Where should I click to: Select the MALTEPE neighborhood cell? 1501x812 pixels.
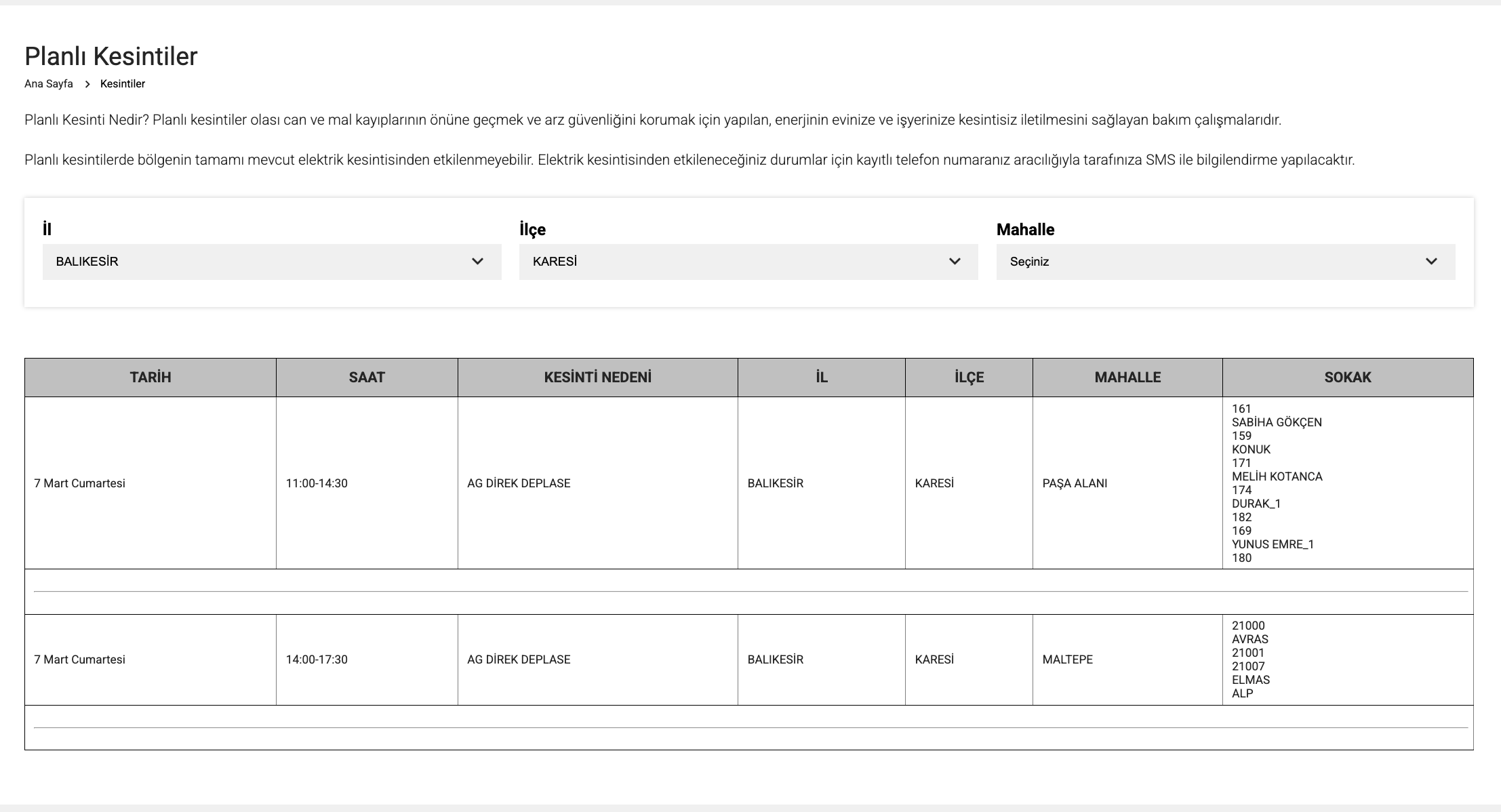pos(1067,659)
